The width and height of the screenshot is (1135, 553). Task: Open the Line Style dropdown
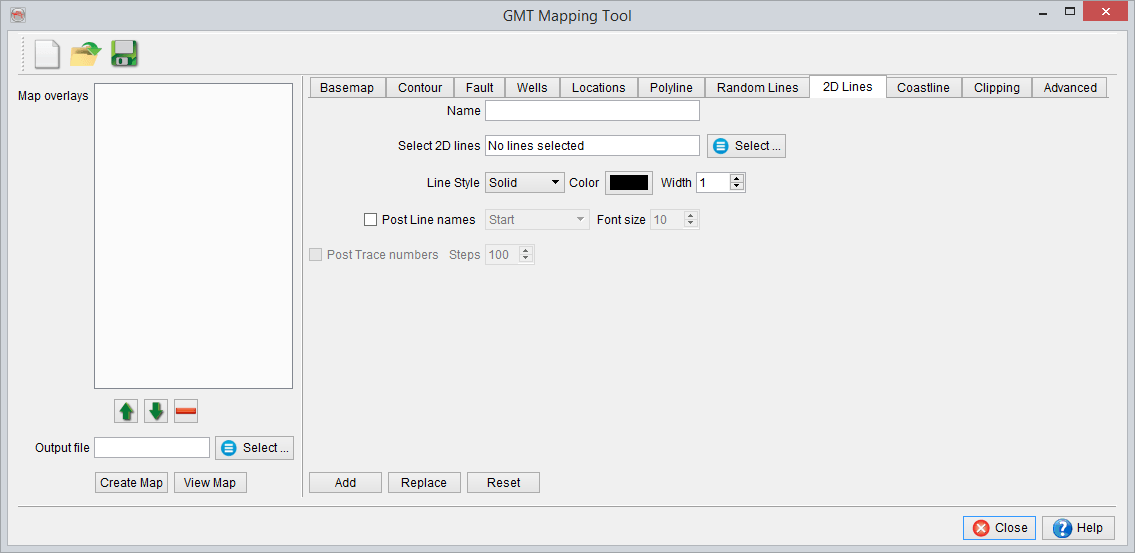[525, 183]
